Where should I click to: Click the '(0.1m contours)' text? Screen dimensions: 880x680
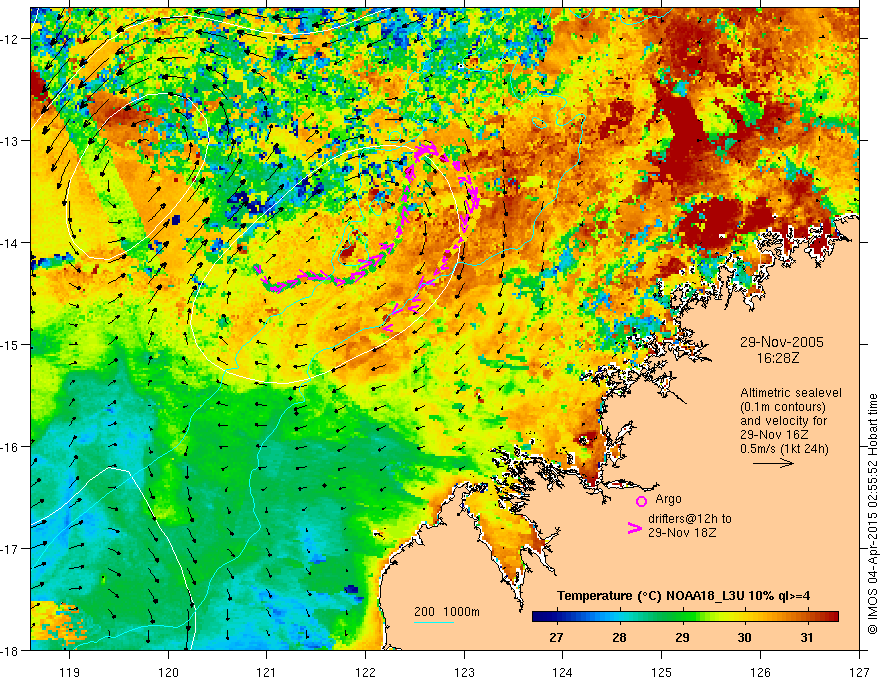click(x=783, y=407)
